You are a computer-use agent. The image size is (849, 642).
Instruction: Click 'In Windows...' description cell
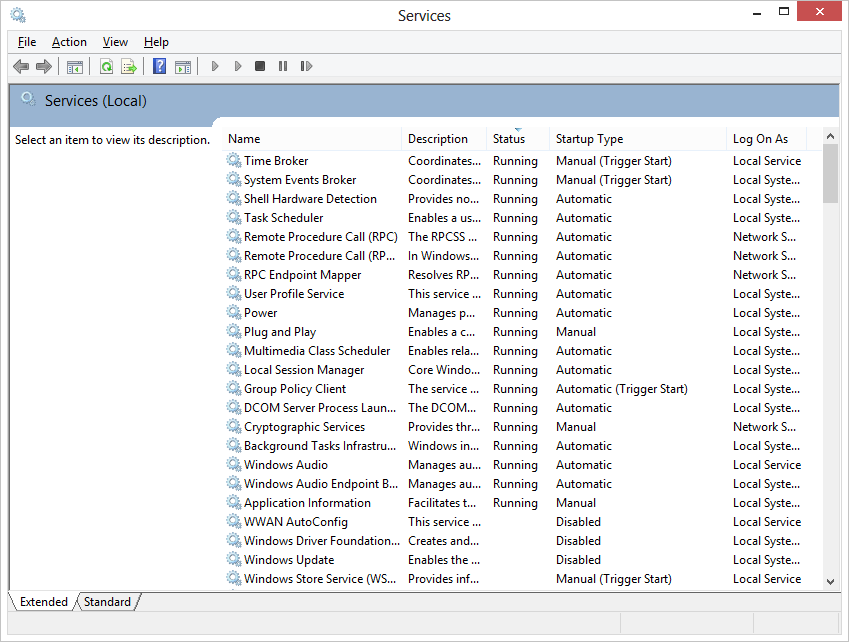tap(443, 256)
